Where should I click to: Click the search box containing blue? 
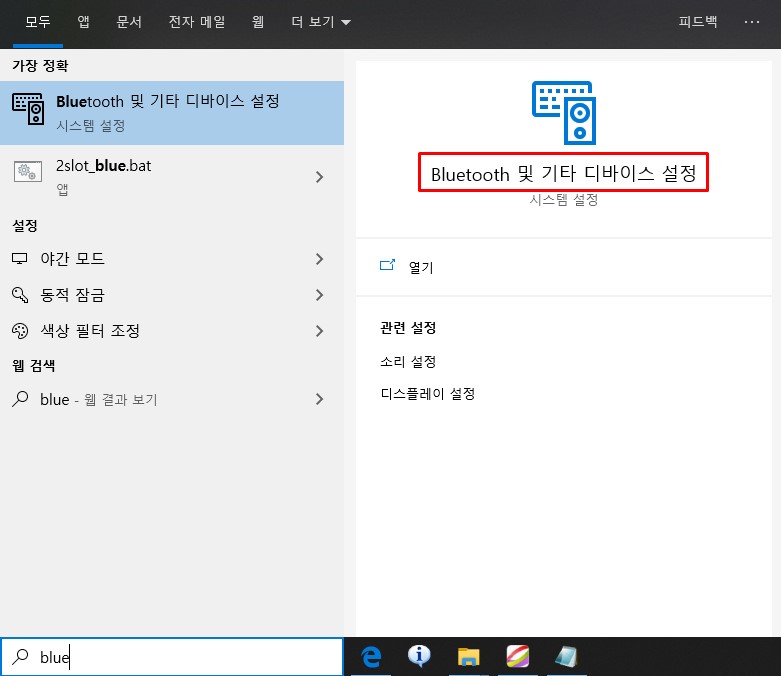pyautogui.click(x=172, y=657)
